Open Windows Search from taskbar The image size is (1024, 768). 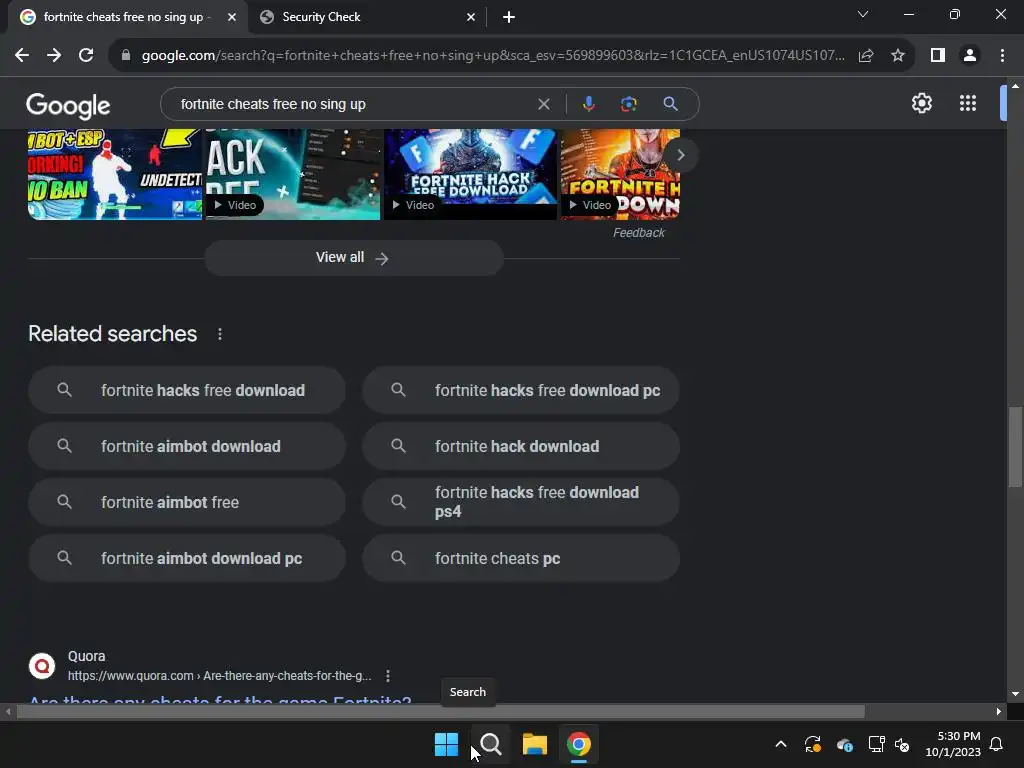[x=490, y=744]
